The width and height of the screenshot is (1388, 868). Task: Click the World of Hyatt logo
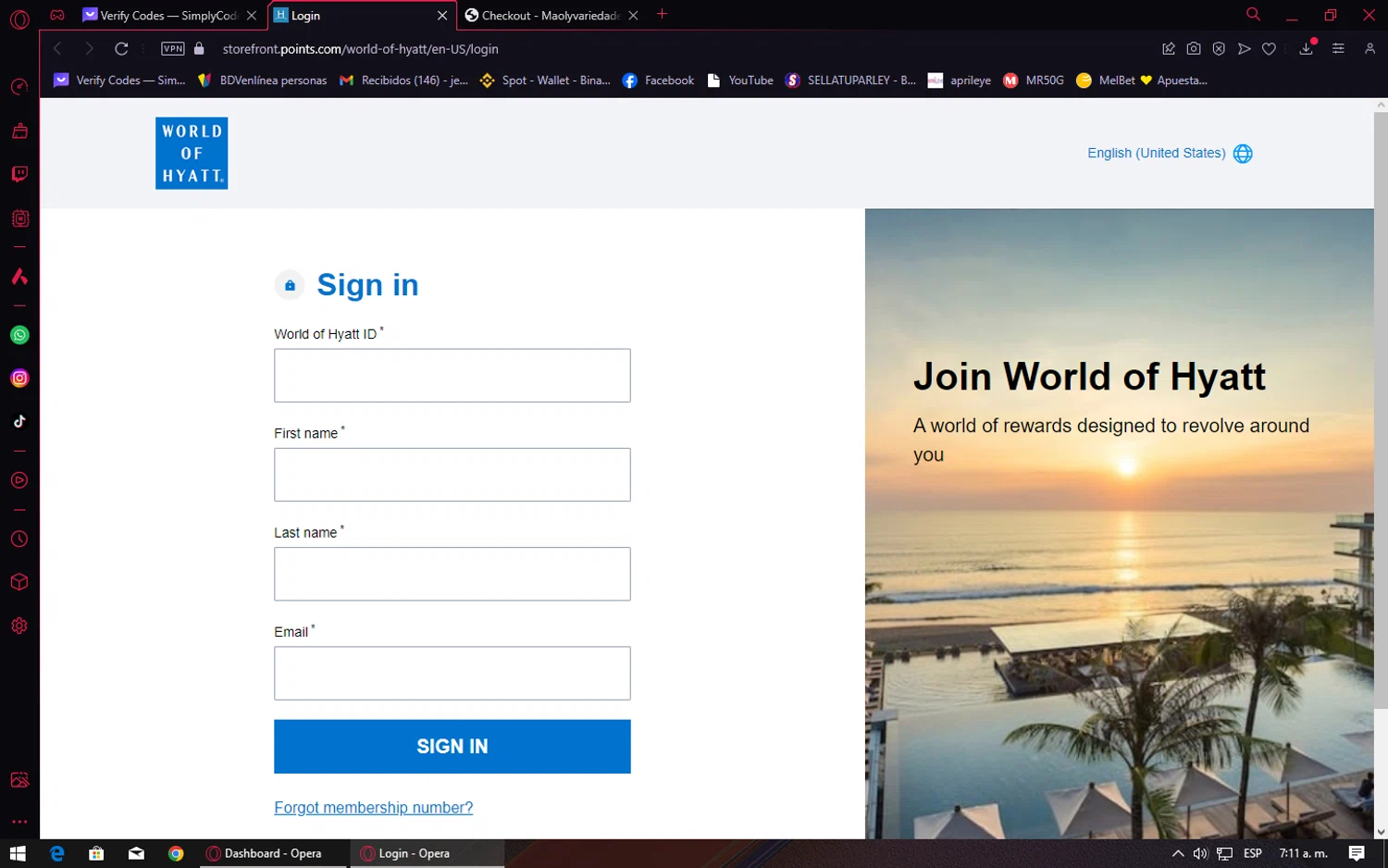pos(192,153)
